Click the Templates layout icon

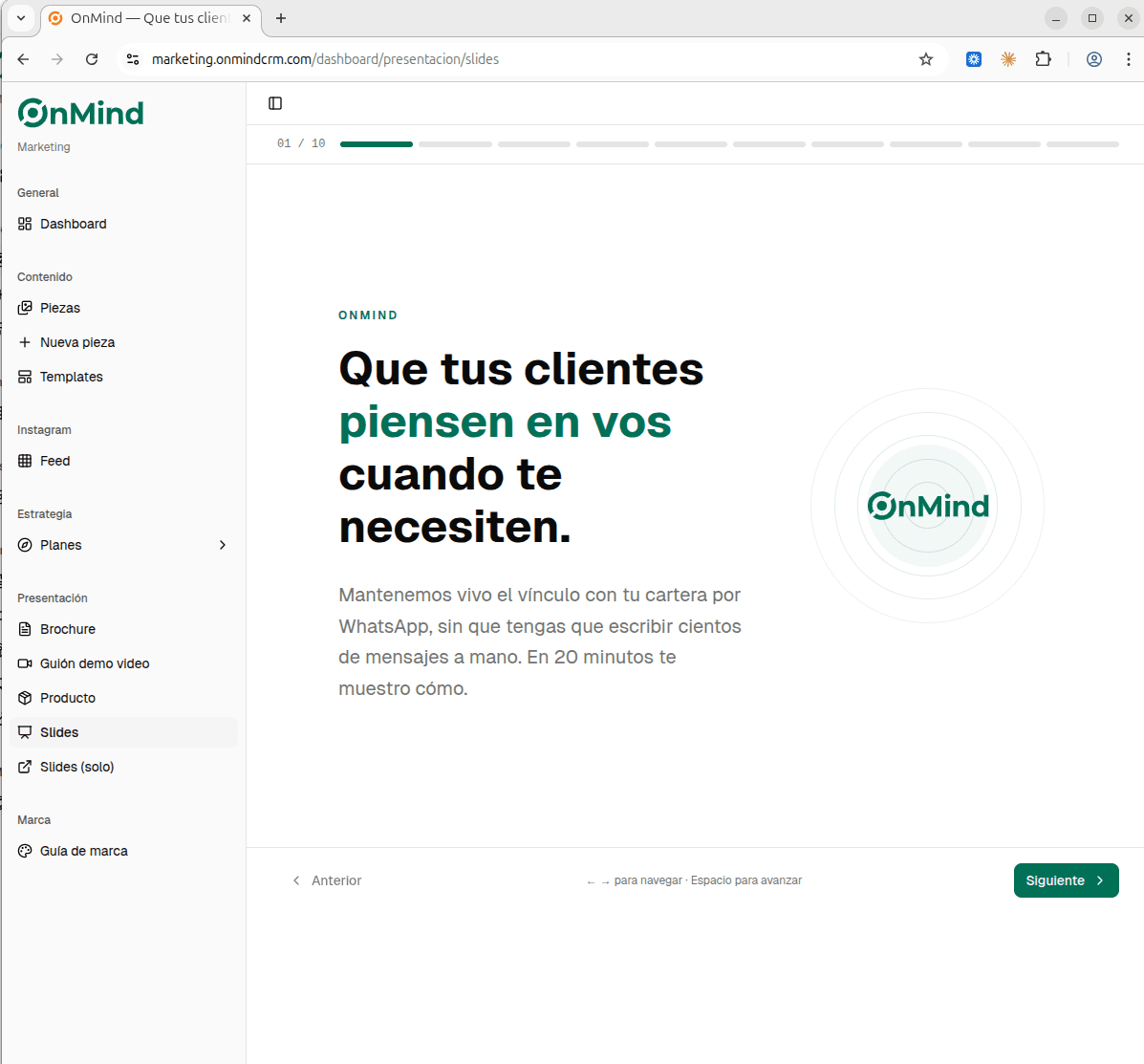click(x=25, y=377)
